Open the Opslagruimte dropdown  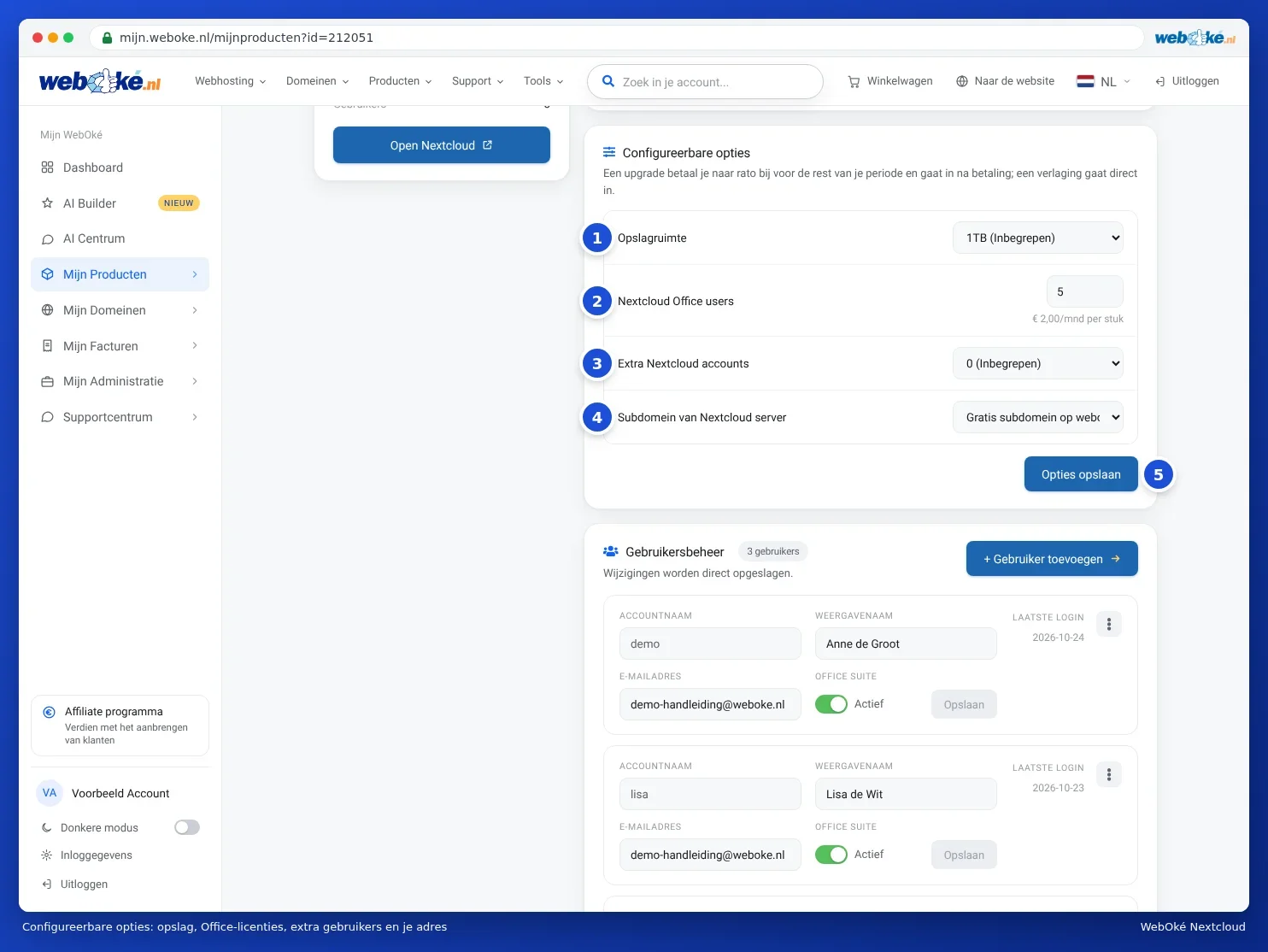coord(1038,238)
